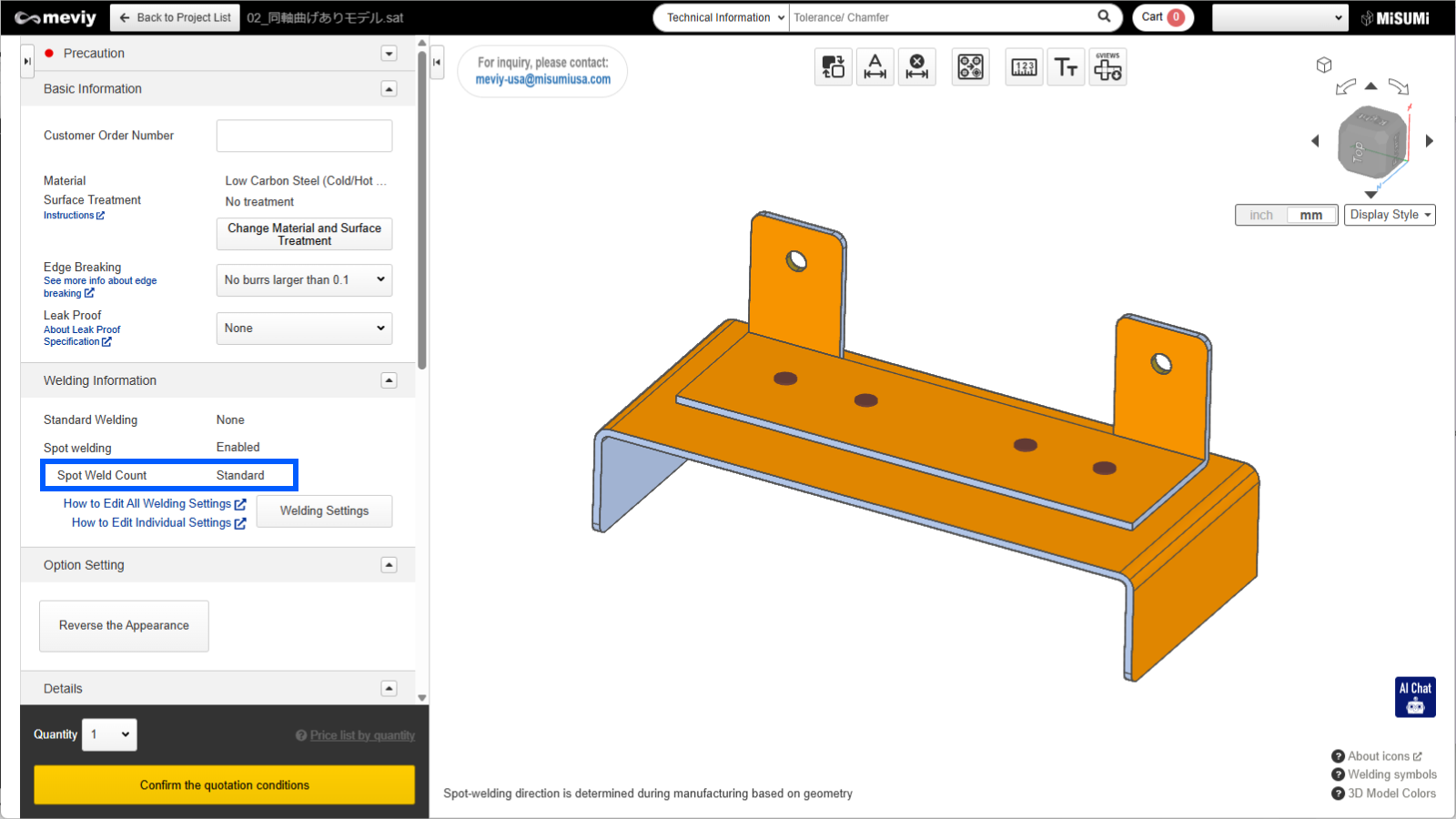Click the 123 ruler dimension display icon
The width and height of the screenshot is (1456, 819).
1024,67
